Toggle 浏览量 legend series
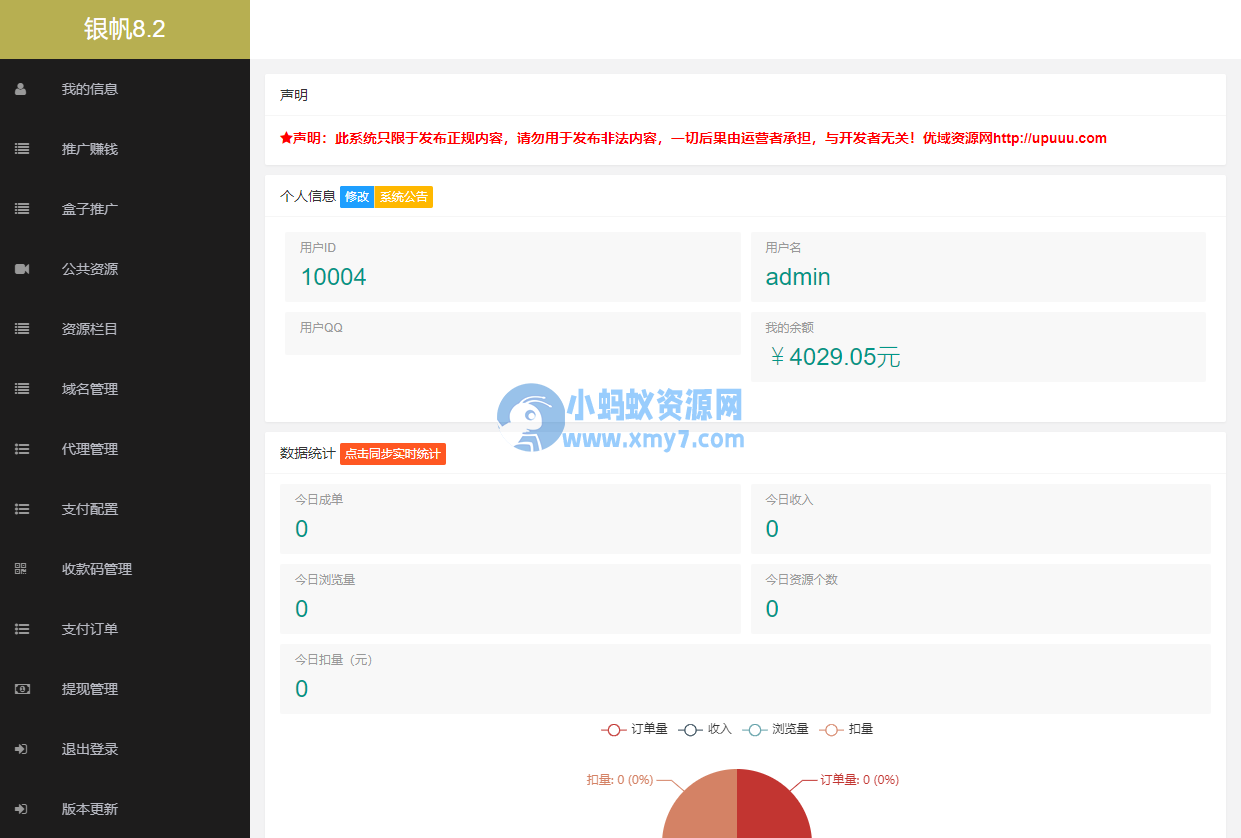Image resolution: width=1241 pixels, height=838 pixels. (x=776, y=729)
